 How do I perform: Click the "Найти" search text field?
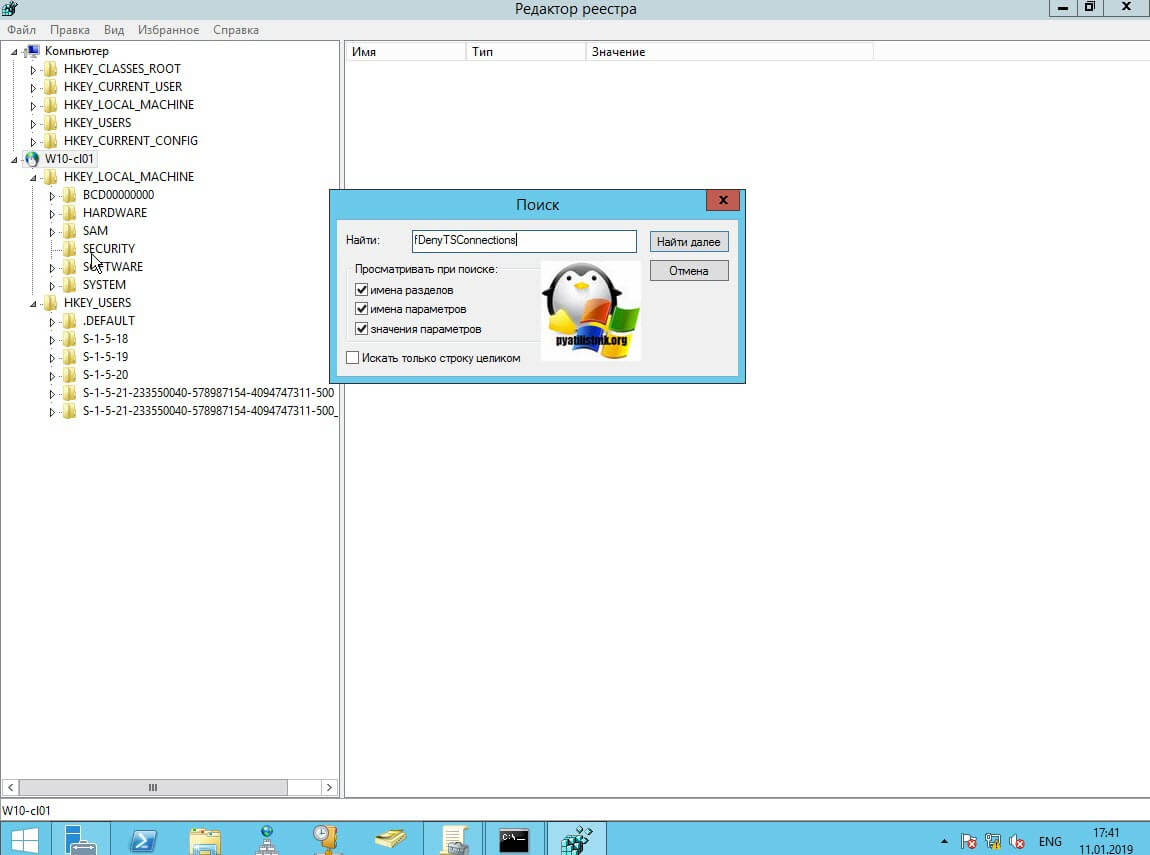coord(523,241)
